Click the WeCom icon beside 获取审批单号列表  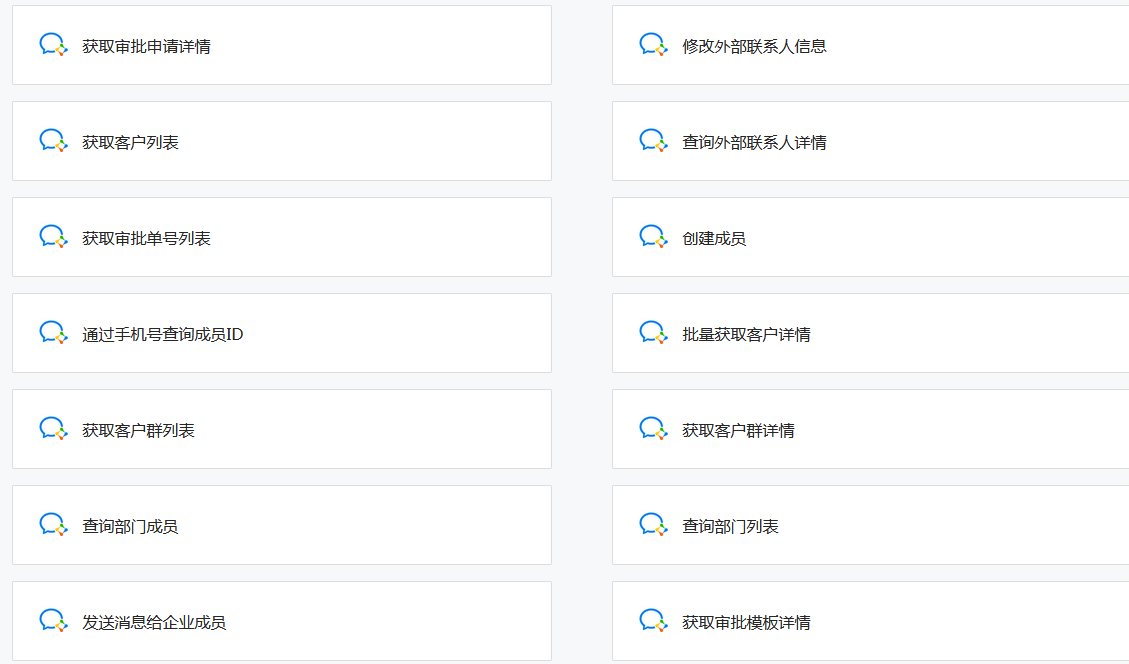(x=53, y=236)
